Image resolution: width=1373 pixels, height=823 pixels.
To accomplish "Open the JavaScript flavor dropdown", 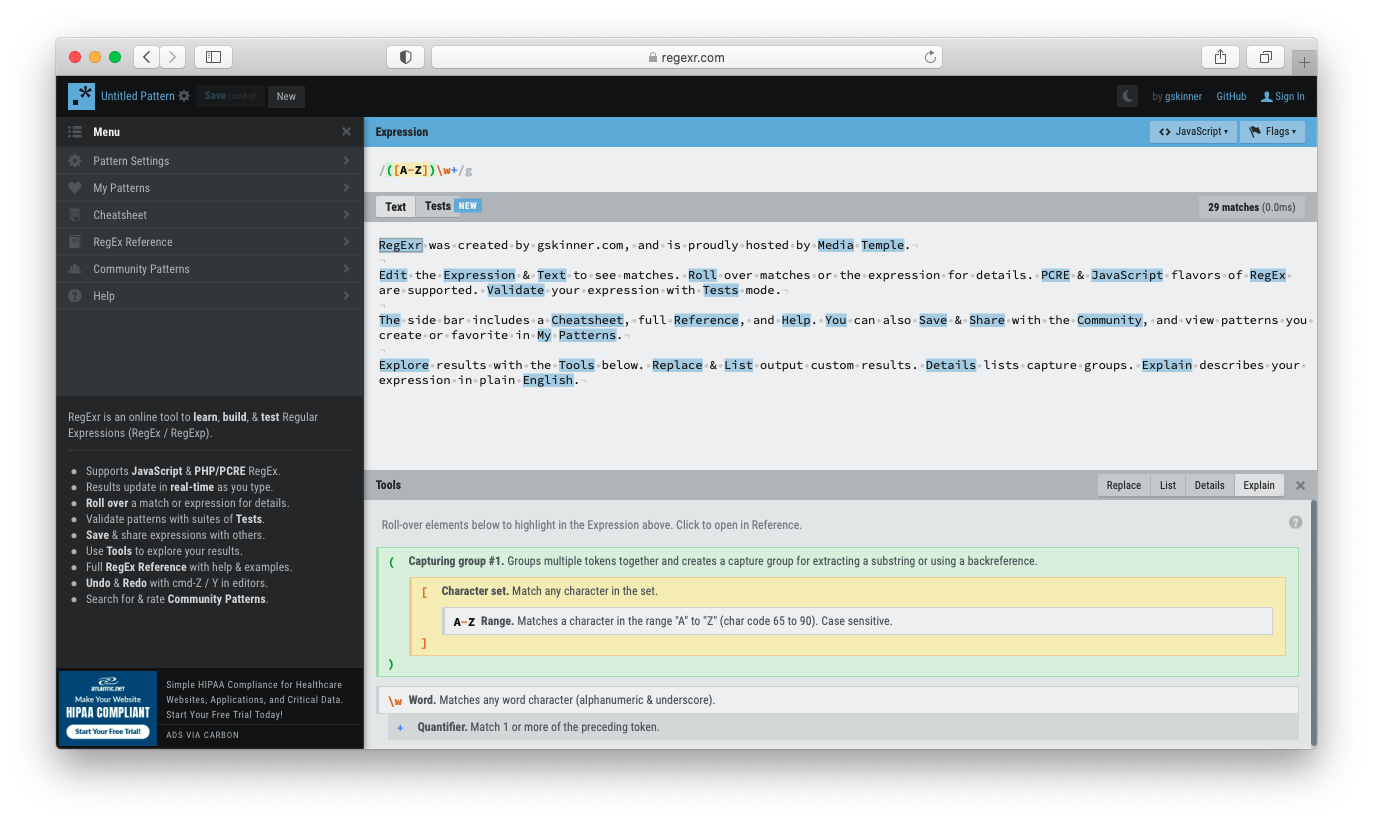I will 1193,132.
